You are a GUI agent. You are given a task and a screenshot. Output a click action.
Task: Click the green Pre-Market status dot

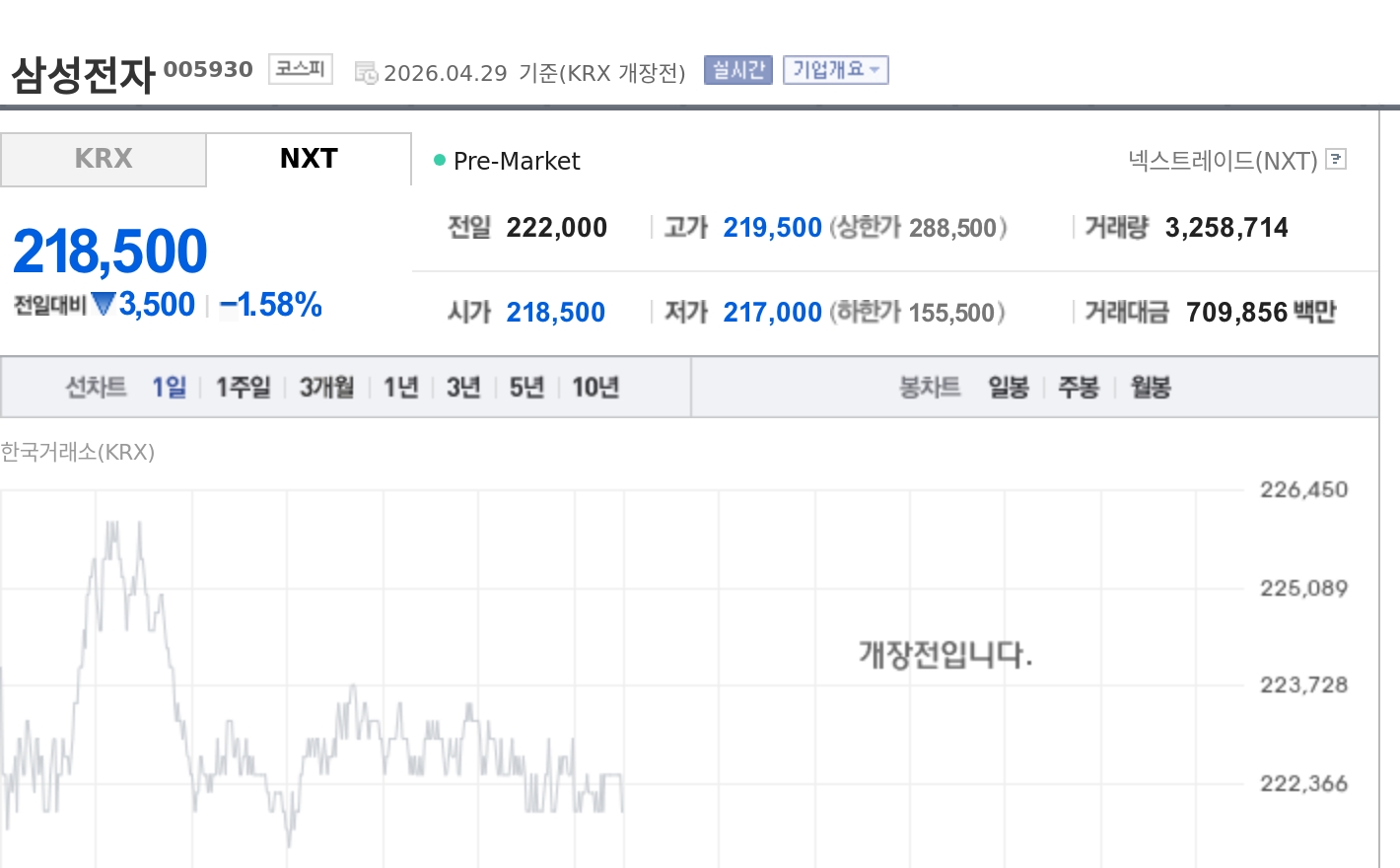tap(440, 160)
